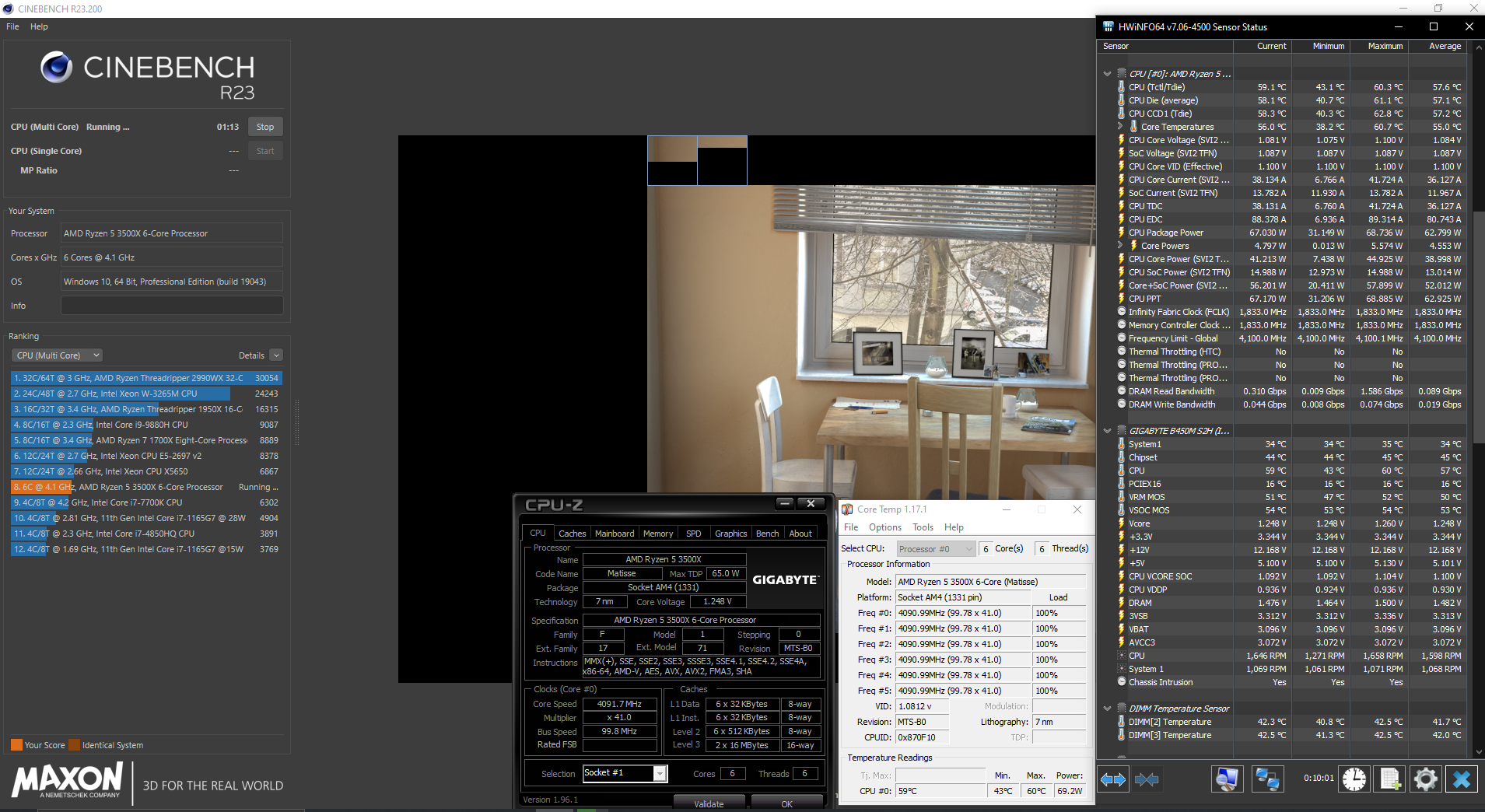Reset HWiNFO sensor clock timer
This screenshot has width=1485, height=812.
[x=1354, y=779]
